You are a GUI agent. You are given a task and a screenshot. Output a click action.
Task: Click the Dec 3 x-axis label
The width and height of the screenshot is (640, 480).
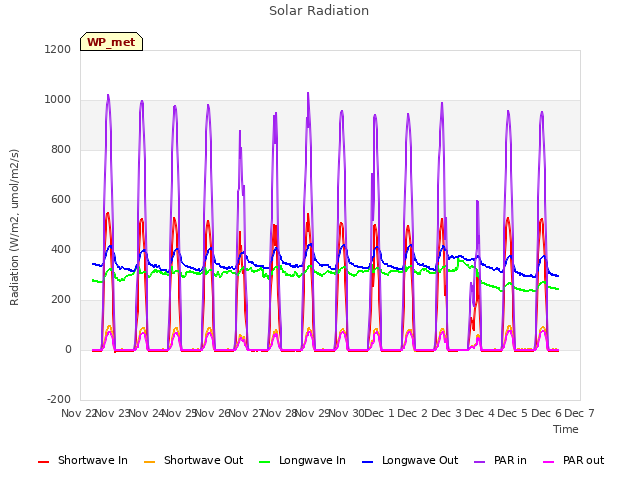[447, 413]
